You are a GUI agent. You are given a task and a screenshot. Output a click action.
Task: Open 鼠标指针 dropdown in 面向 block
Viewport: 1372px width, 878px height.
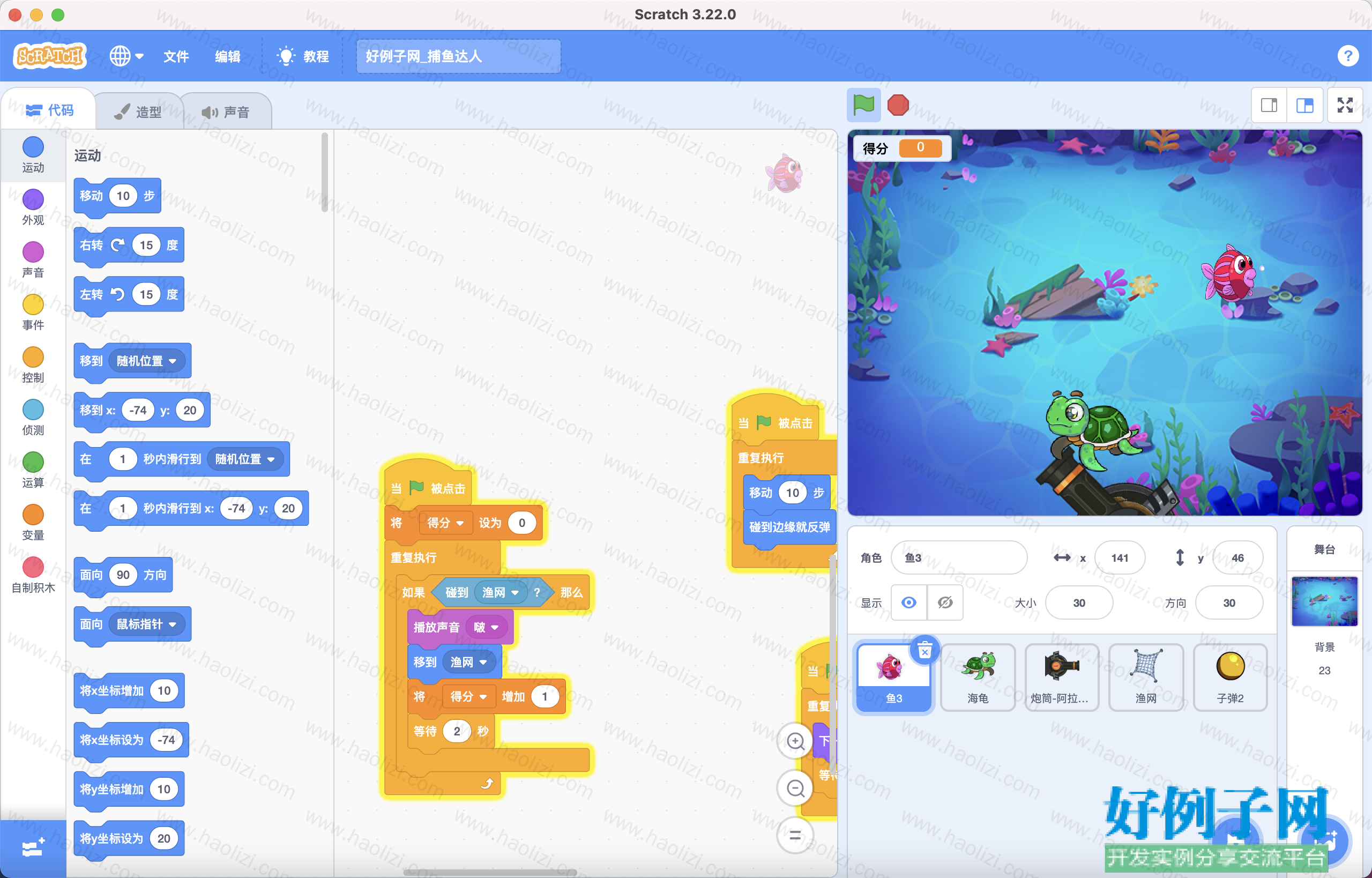coord(147,624)
